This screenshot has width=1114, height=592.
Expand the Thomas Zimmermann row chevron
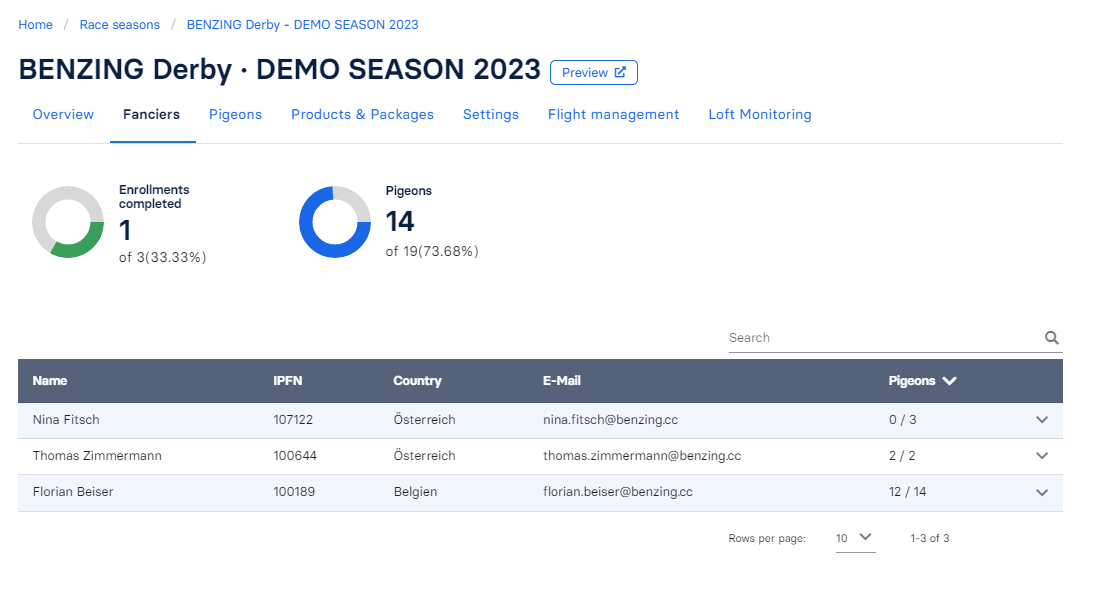(x=1042, y=456)
